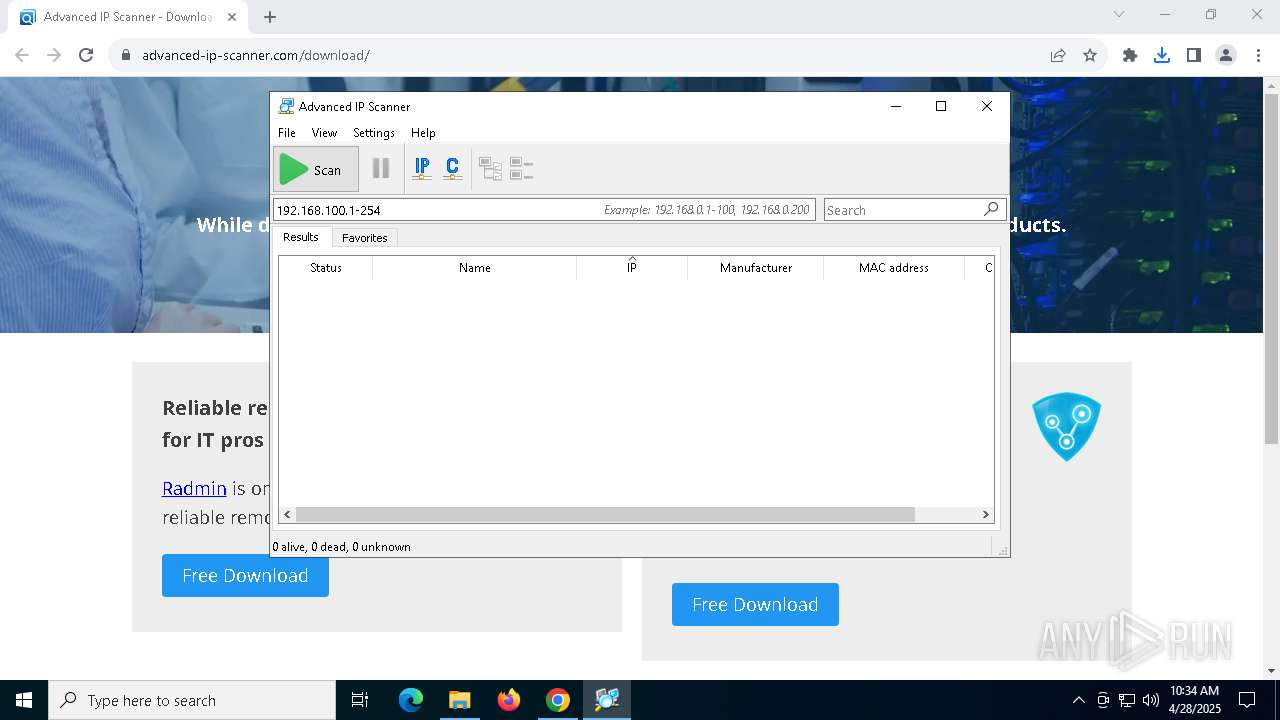This screenshot has width=1280, height=720.
Task: Switch to the Favorites tab
Action: tap(365, 238)
